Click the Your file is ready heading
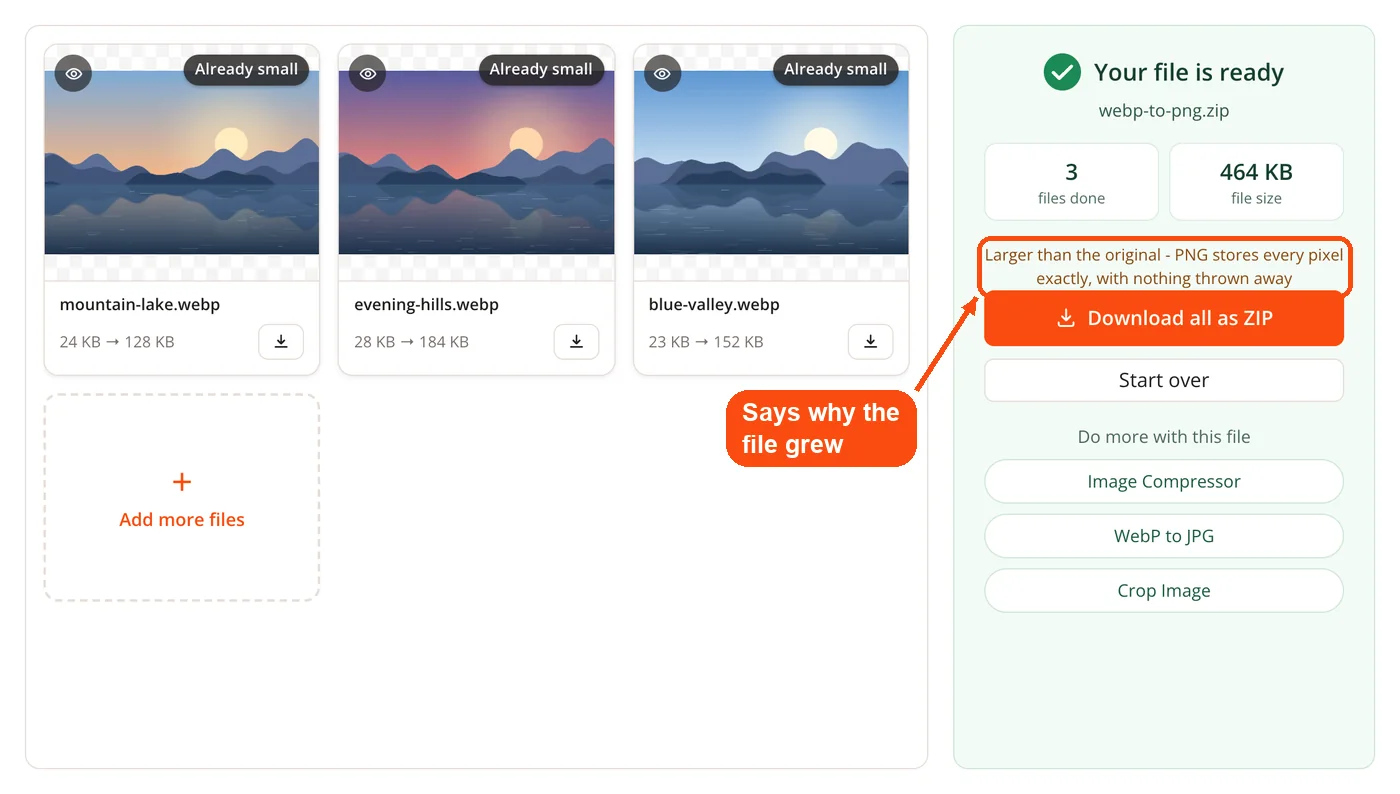 pos(1189,72)
